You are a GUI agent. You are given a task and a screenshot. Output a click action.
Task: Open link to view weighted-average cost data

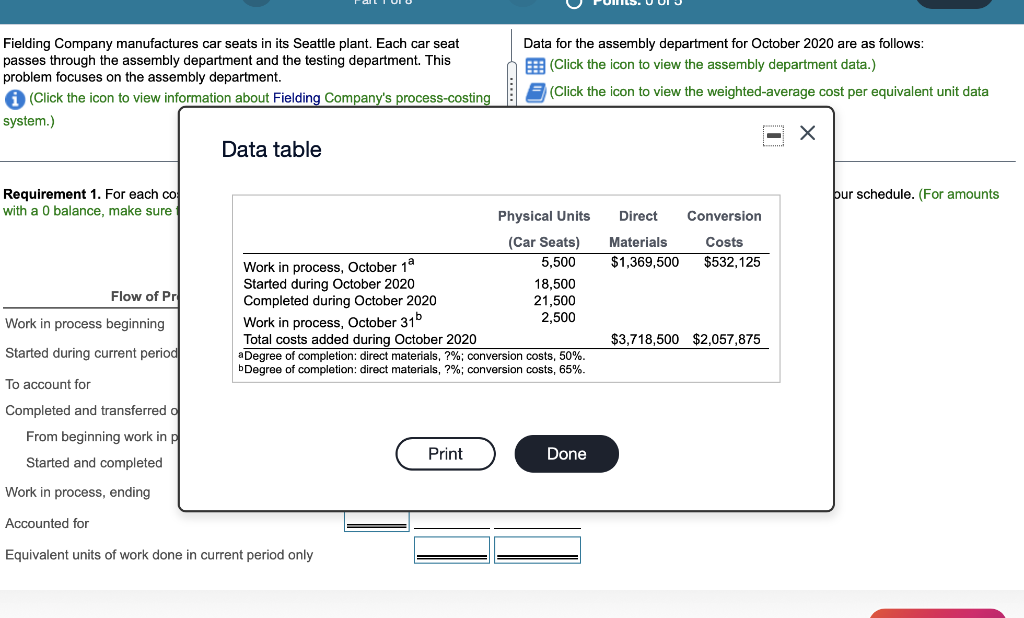tap(769, 91)
